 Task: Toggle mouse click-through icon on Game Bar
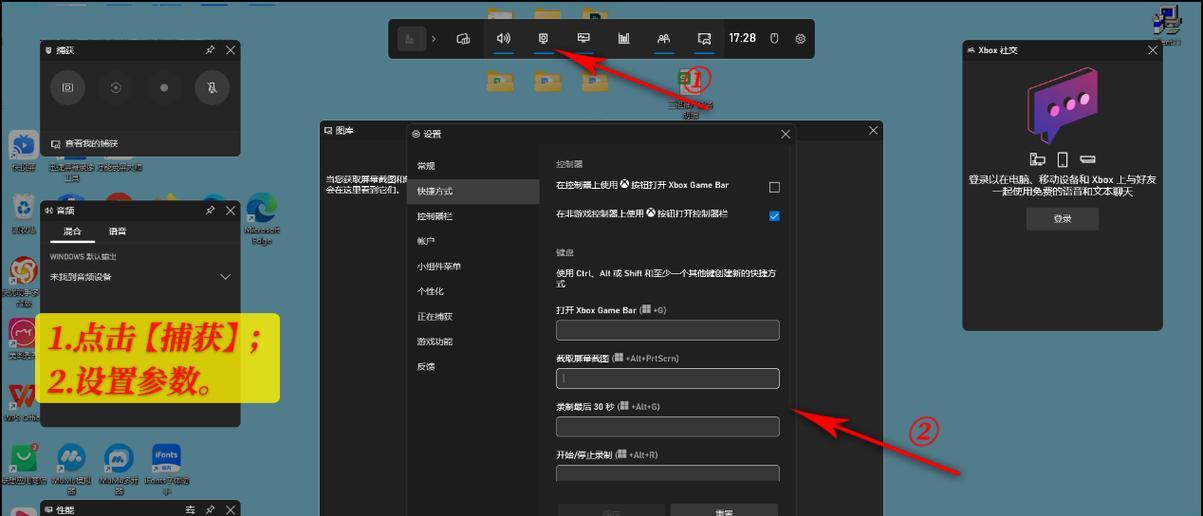(x=774, y=39)
